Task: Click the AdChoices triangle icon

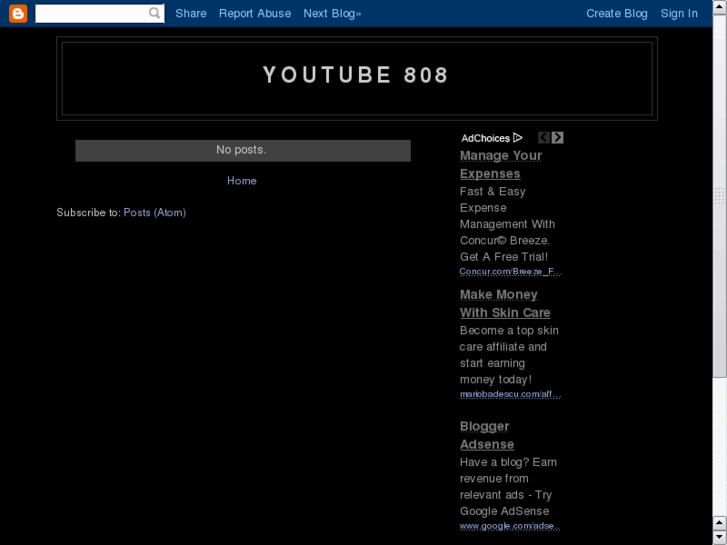Action: 518,138
